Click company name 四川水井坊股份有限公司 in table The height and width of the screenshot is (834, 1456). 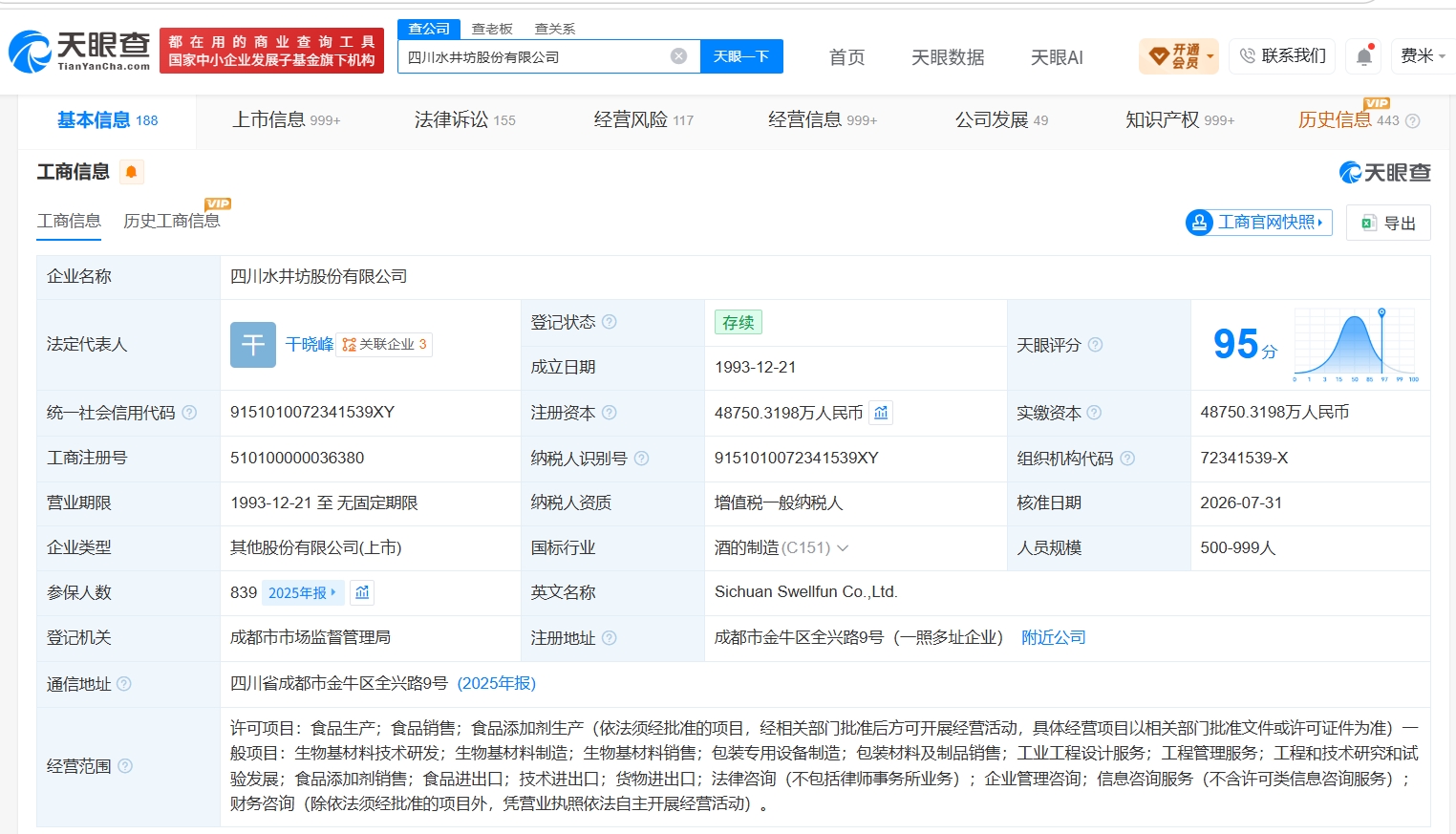tap(319, 277)
